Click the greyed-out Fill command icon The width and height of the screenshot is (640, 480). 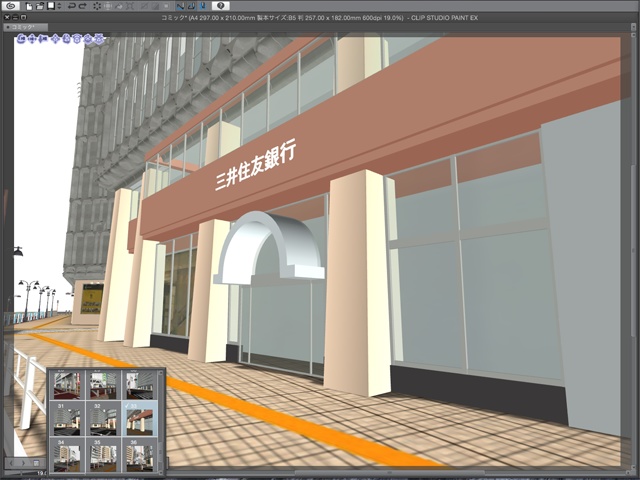120,6
